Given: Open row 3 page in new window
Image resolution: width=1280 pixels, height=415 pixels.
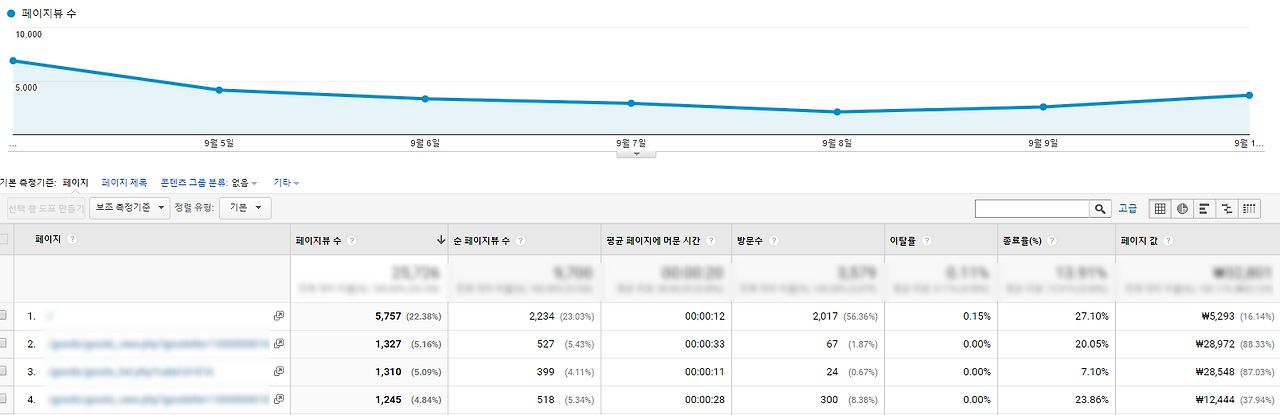Looking at the screenshot, I should [279, 372].
